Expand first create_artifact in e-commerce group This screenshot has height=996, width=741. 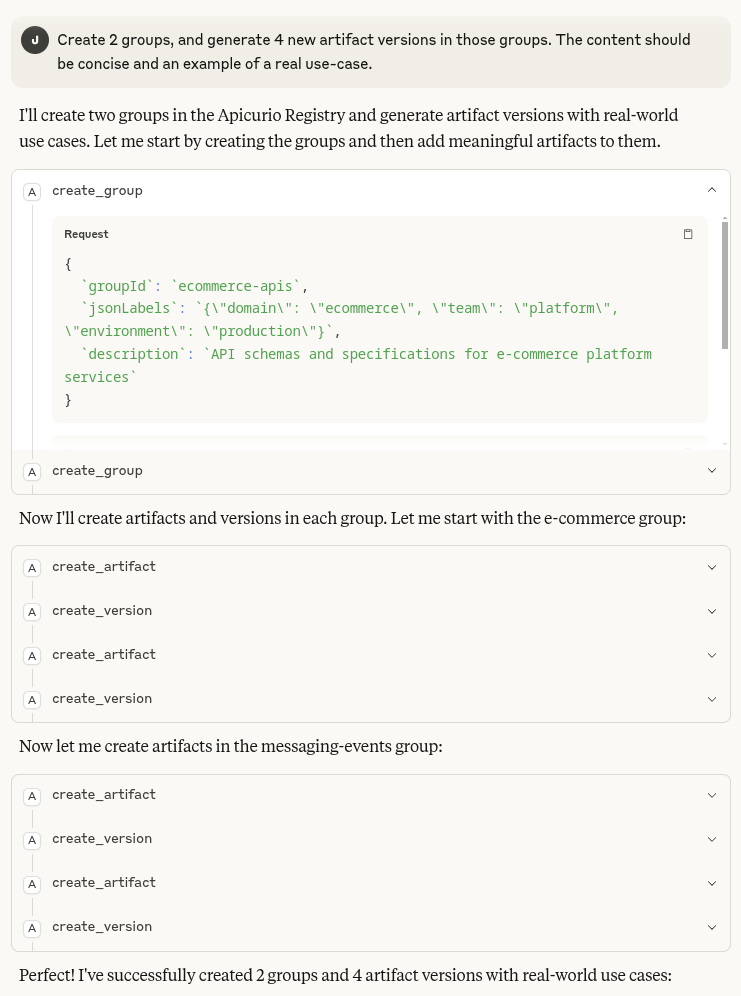tap(712, 567)
